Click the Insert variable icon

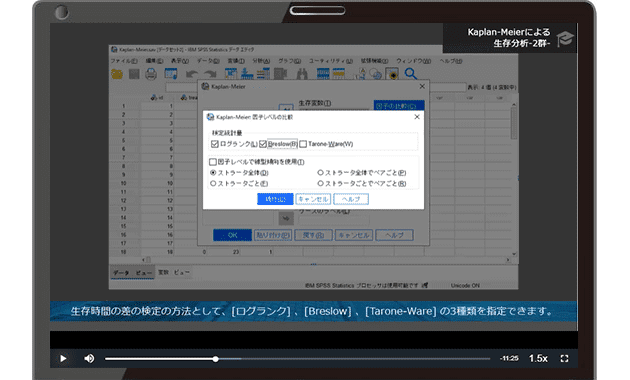pos(339,74)
